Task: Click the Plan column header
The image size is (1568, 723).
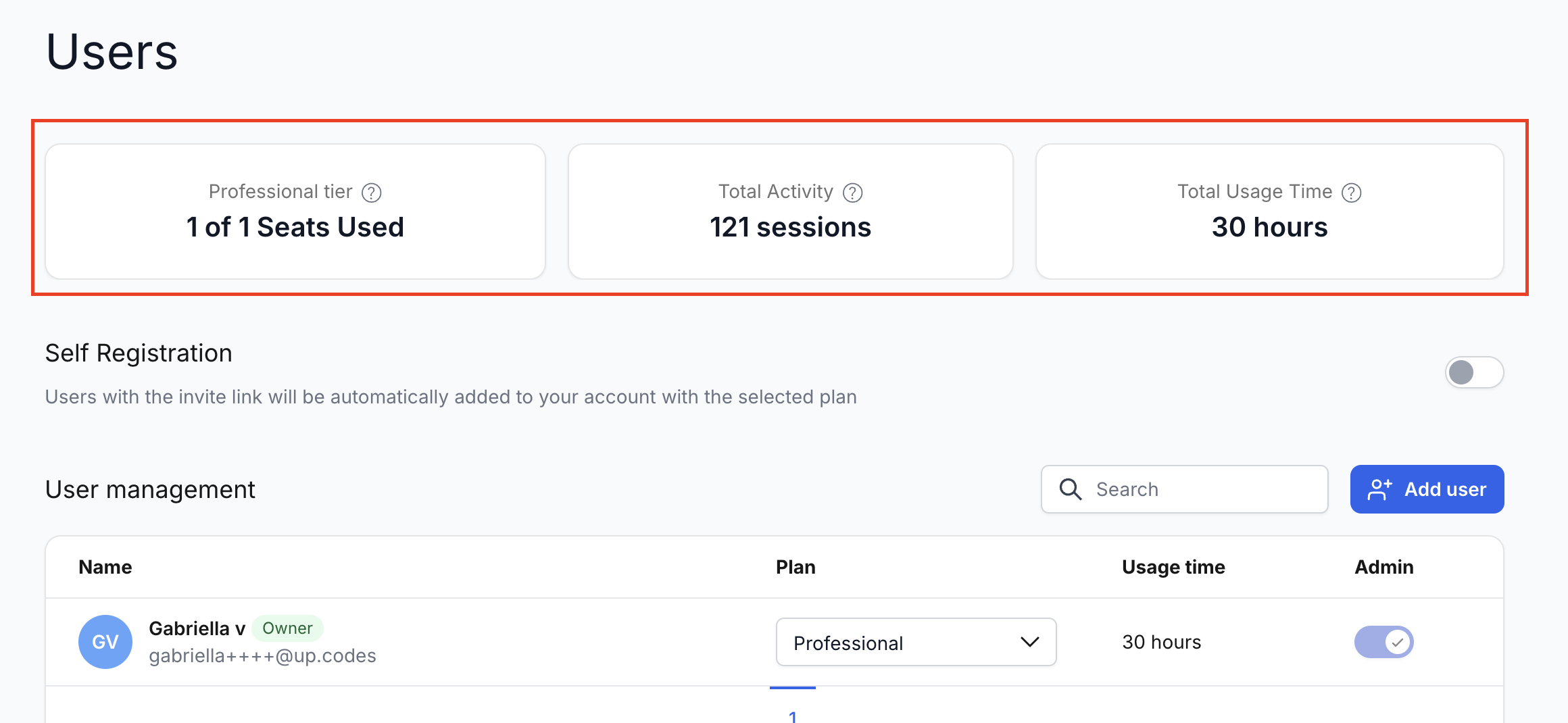Action: (795, 567)
